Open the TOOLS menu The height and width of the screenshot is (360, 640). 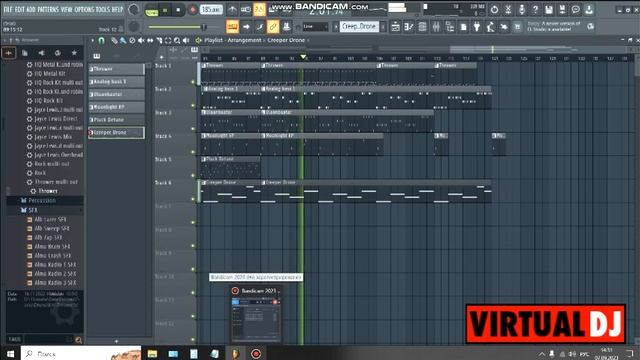[103, 9]
